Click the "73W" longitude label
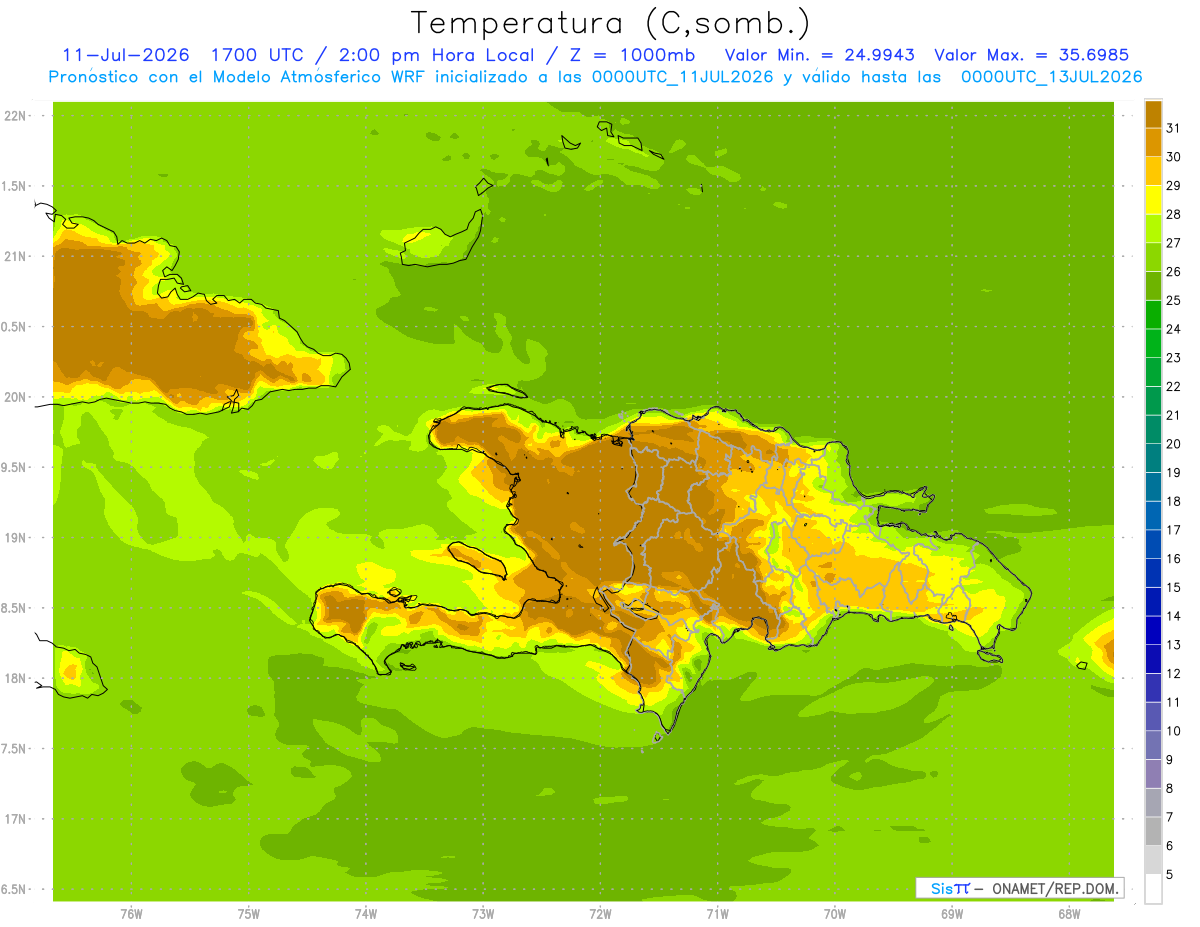This screenshot has height=927, width=1200. tap(483, 914)
